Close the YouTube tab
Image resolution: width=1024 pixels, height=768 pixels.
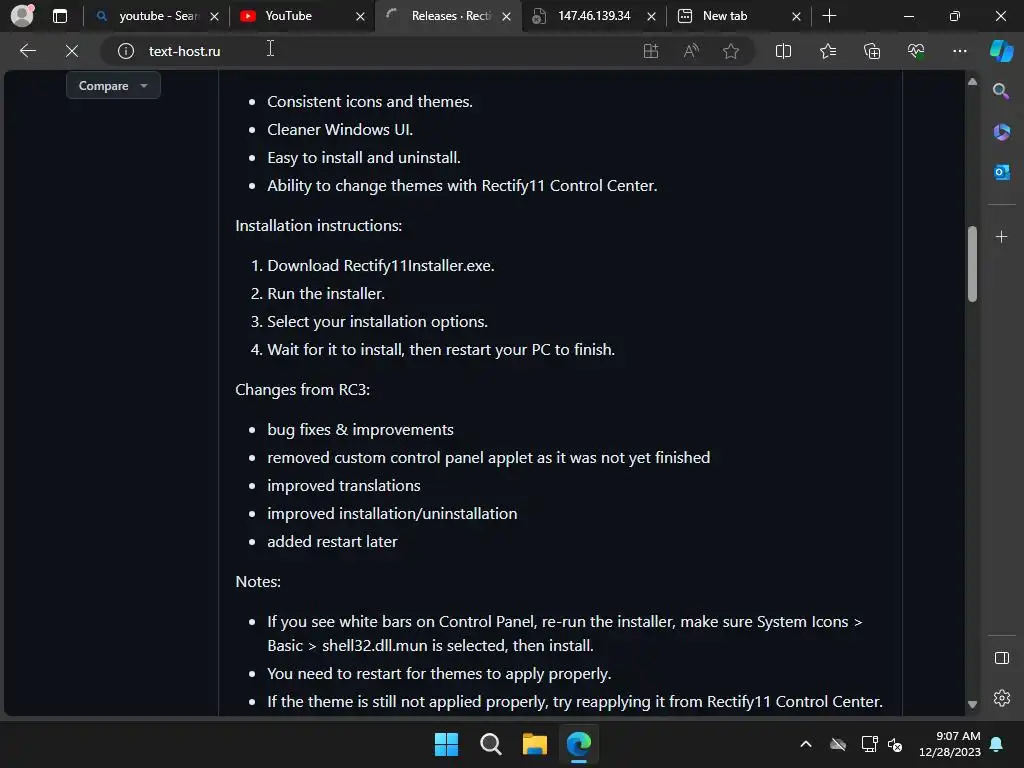pyautogui.click(x=360, y=16)
